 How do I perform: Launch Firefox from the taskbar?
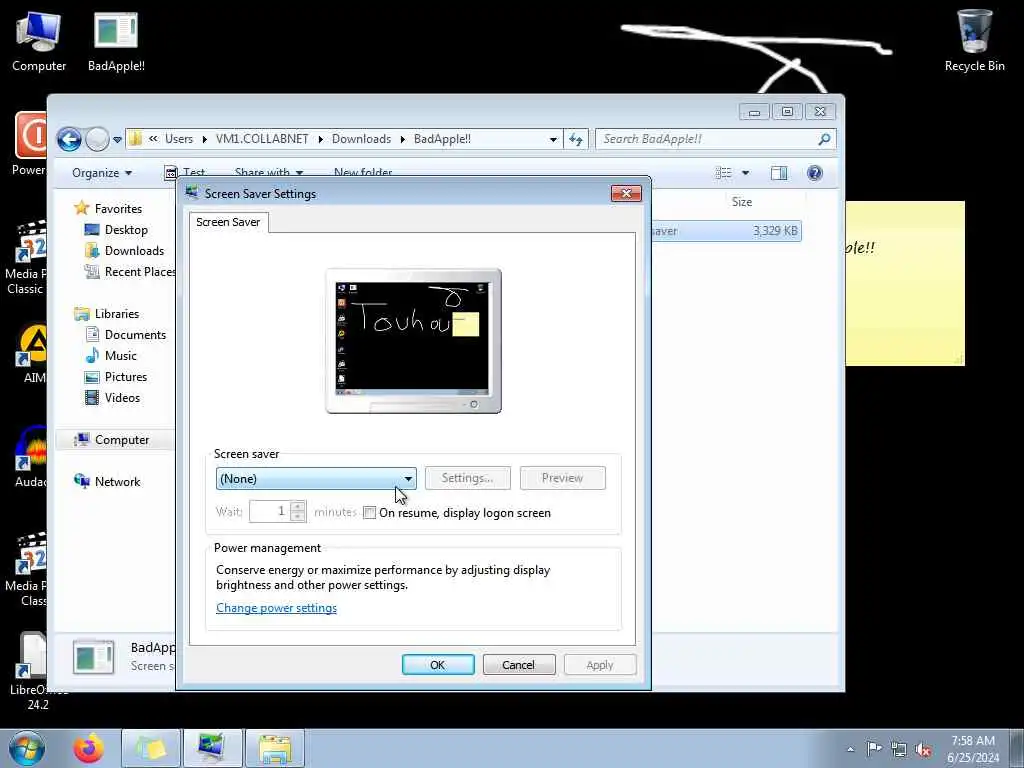88,748
